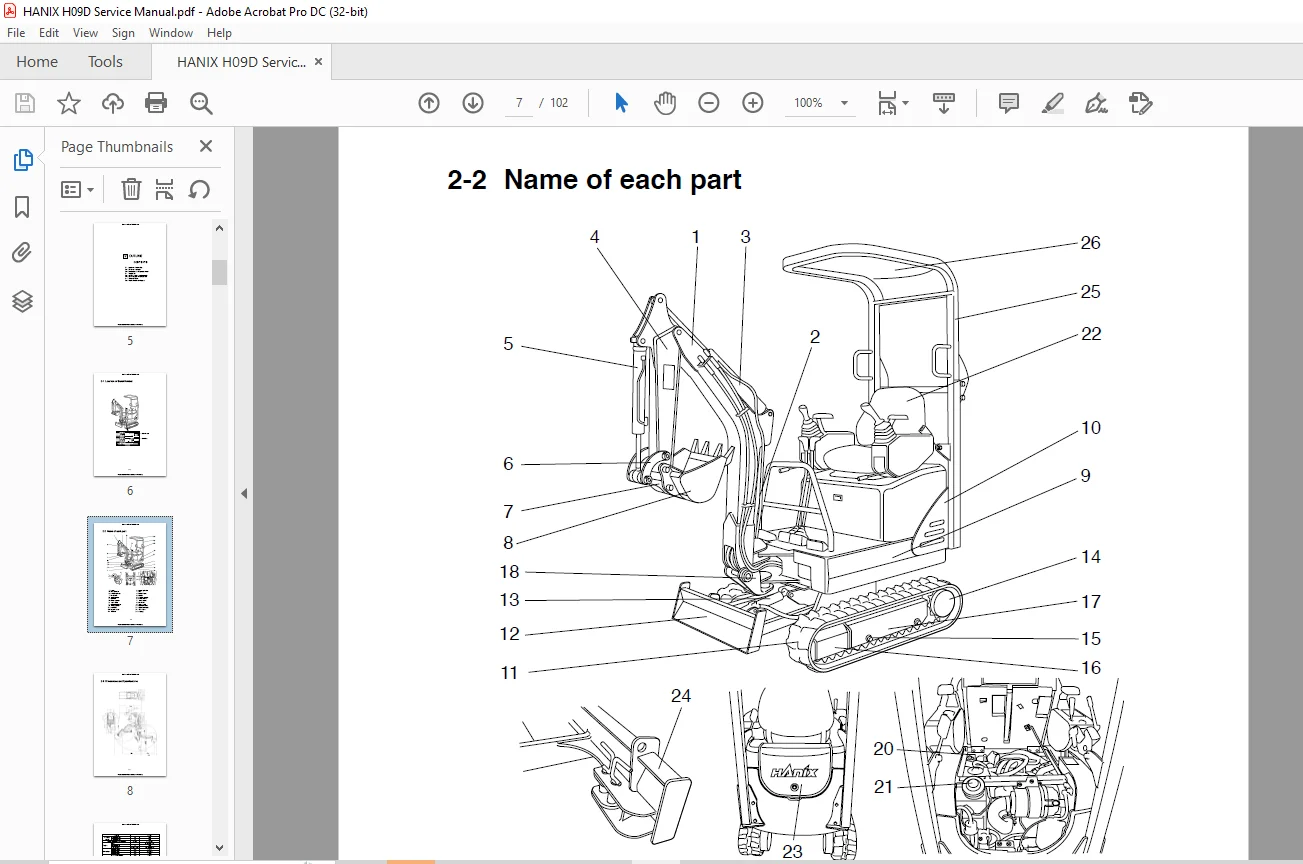Click the total page count '102'
The image size is (1303, 864).
(559, 103)
